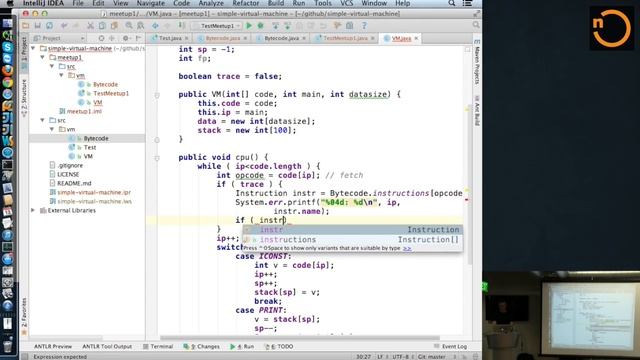Collapse the meetup1 folder node

[x=42, y=57]
